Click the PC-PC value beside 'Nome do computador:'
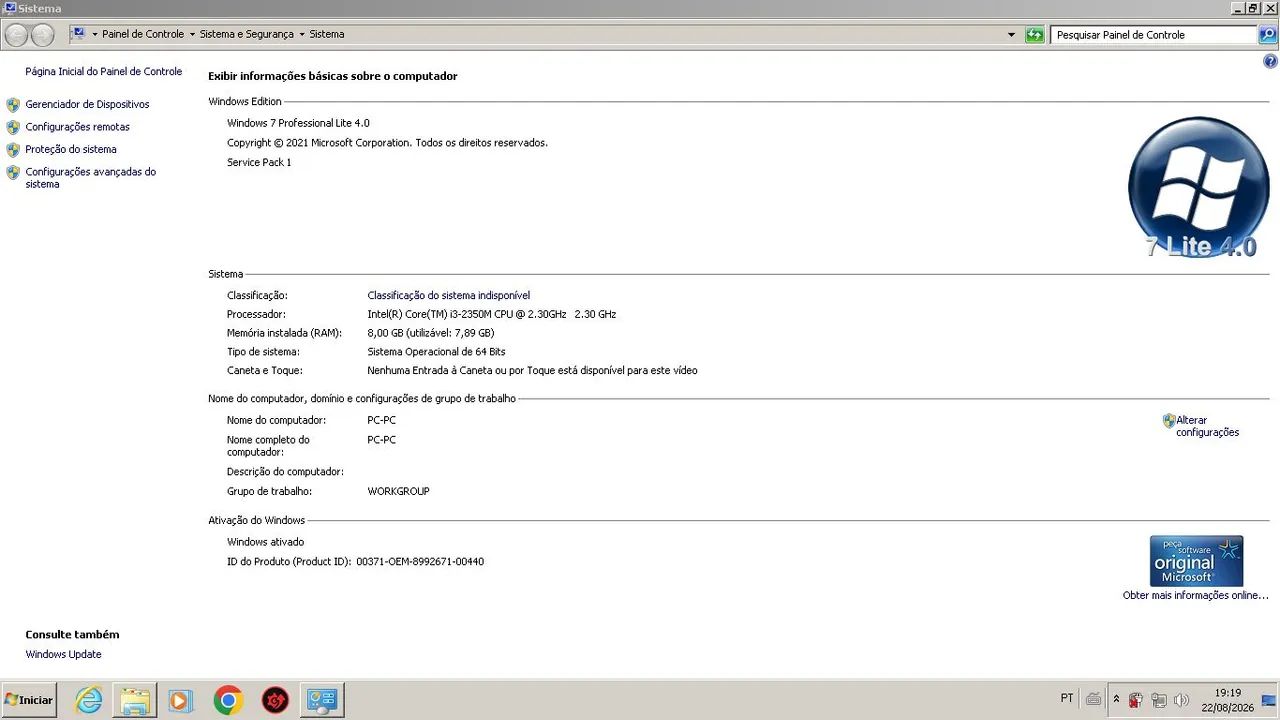 381,421
